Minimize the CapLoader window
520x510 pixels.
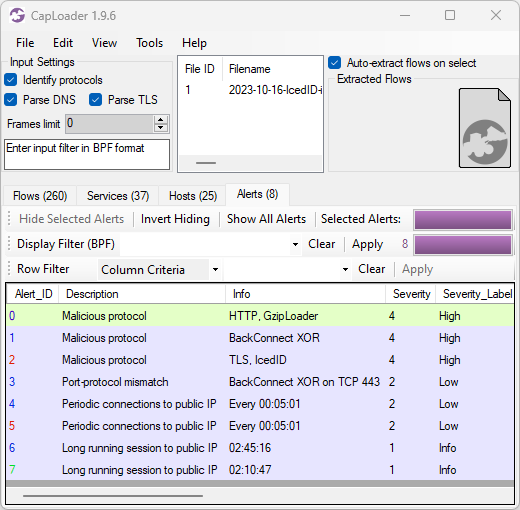(x=405, y=15)
